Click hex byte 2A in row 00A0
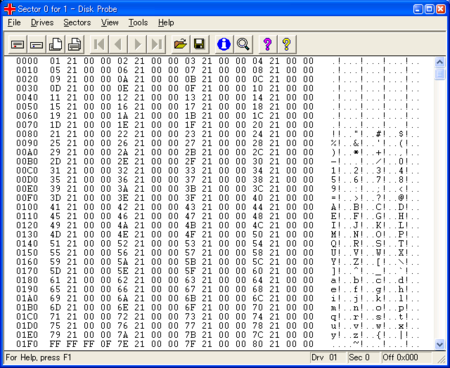This screenshot has width=450, height=368. tap(123, 152)
